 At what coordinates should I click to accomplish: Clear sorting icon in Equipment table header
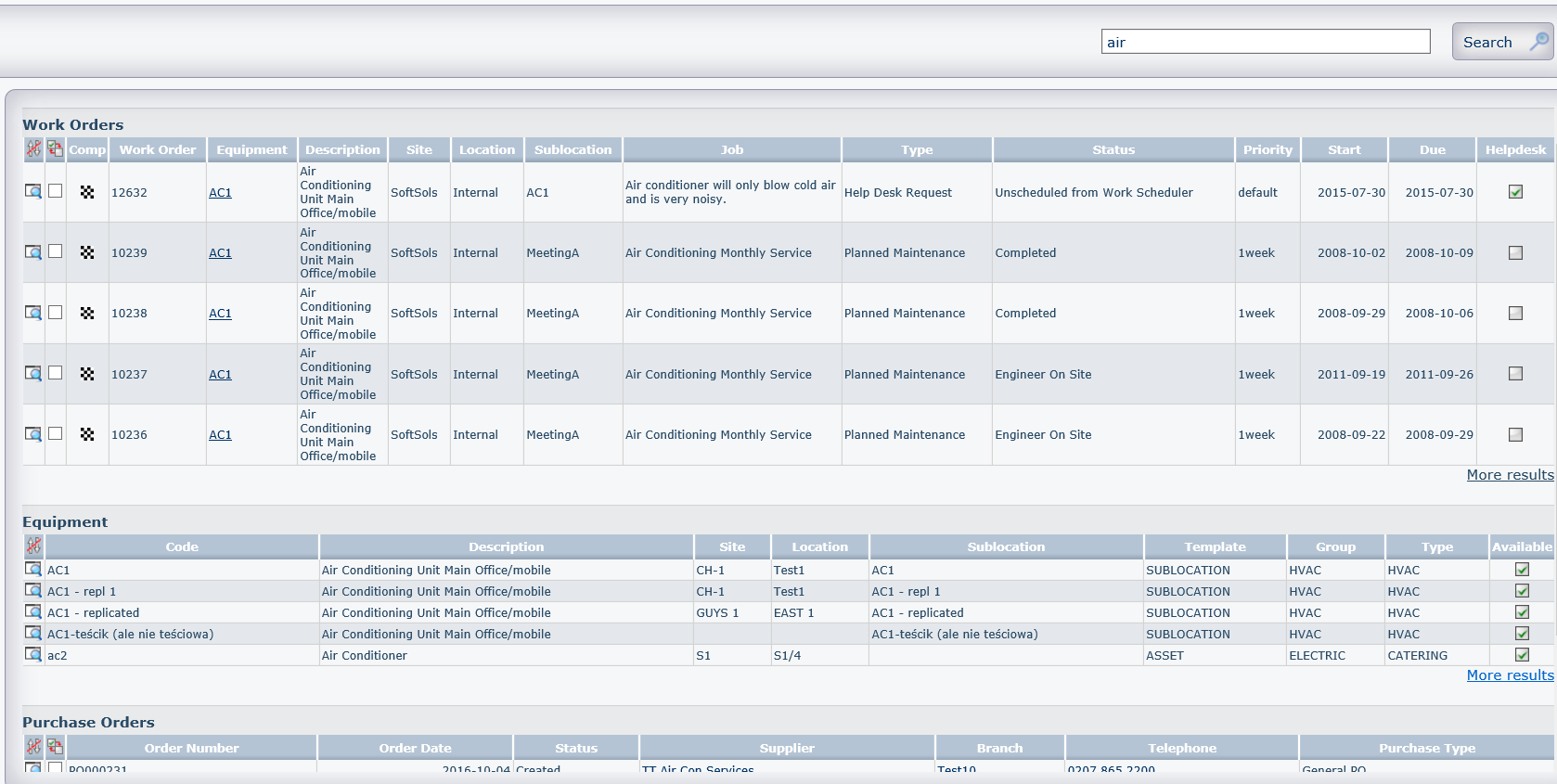[x=33, y=546]
